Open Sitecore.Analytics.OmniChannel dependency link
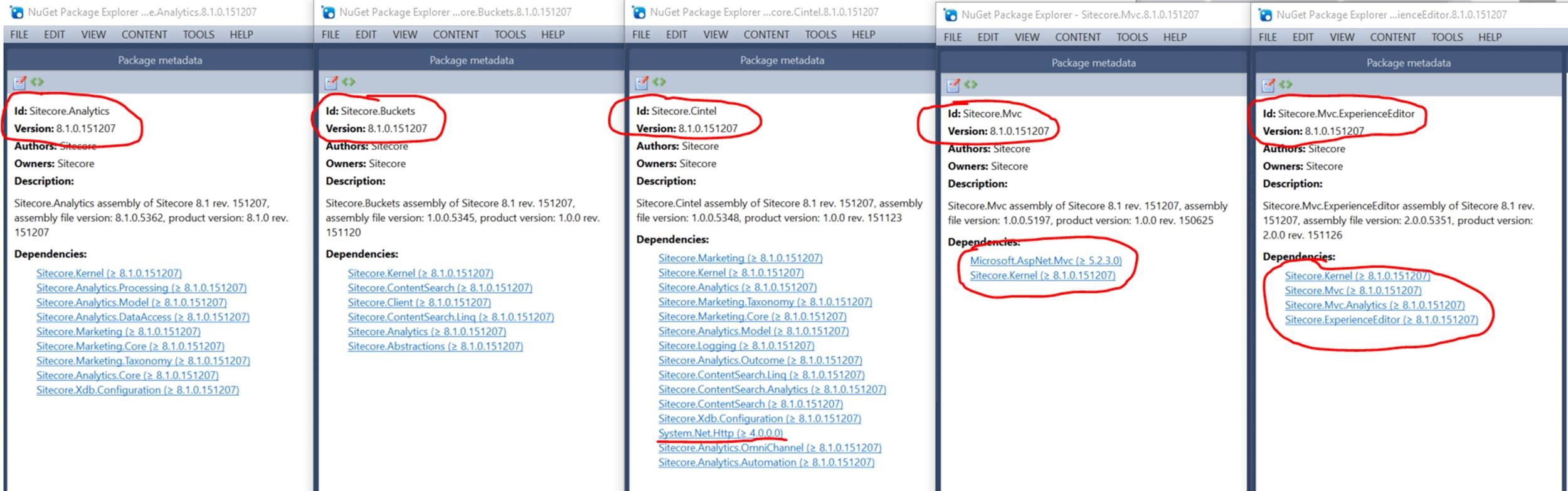 tap(770, 448)
